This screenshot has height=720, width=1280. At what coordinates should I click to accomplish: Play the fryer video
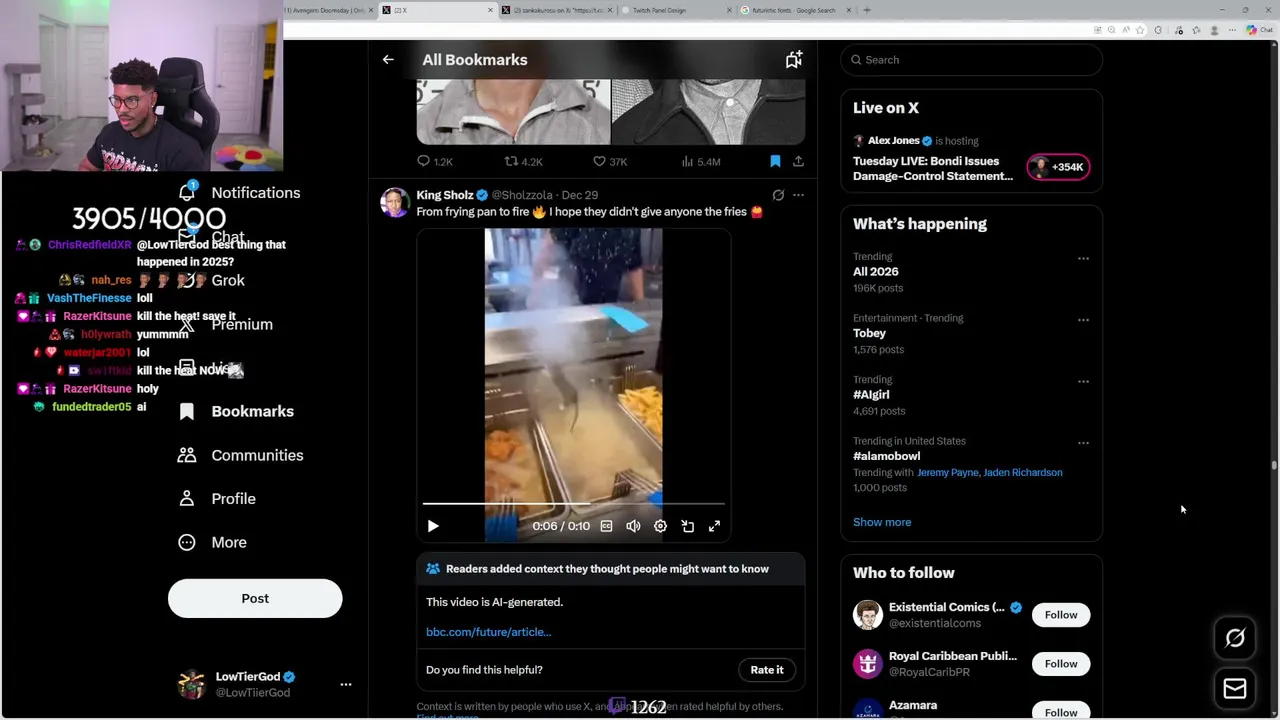pos(433,526)
